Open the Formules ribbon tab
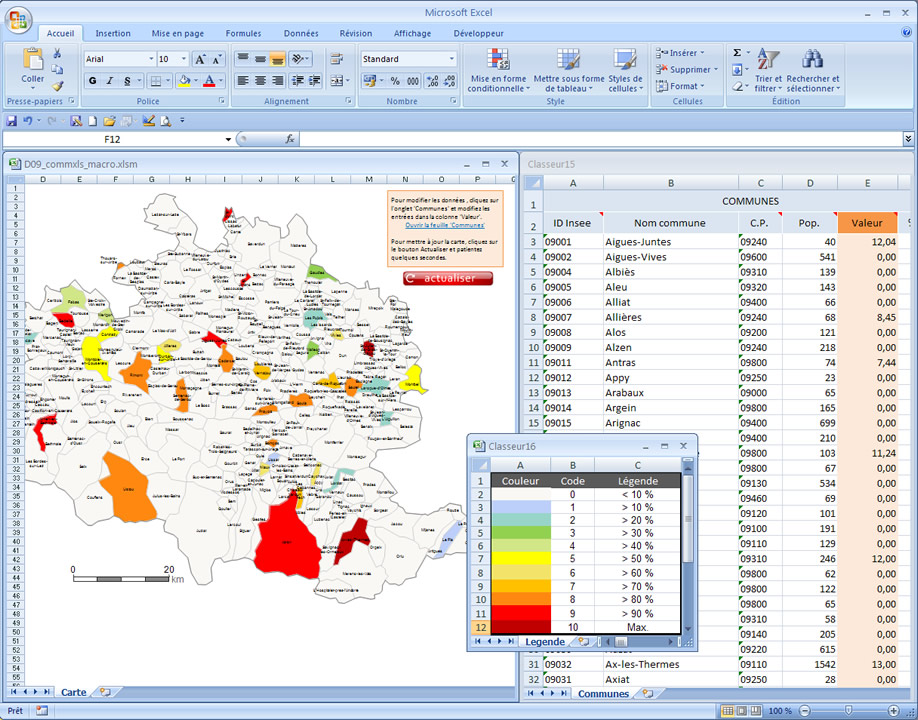This screenshot has width=918, height=720. click(244, 33)
